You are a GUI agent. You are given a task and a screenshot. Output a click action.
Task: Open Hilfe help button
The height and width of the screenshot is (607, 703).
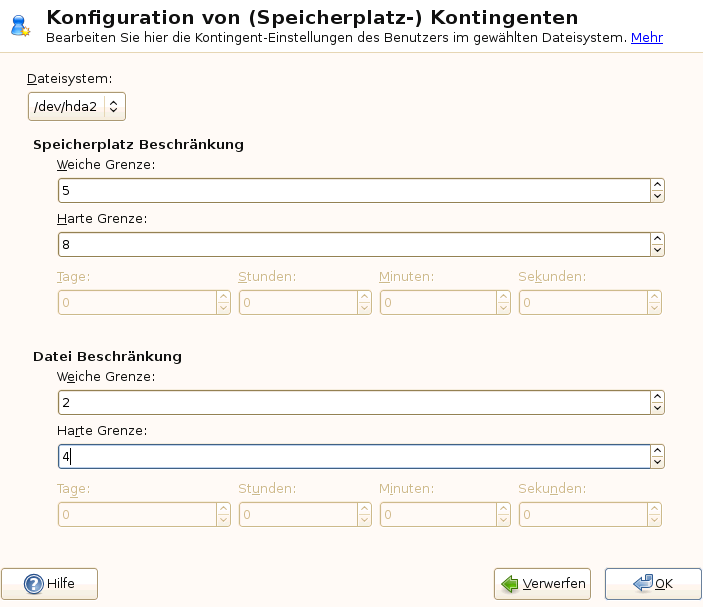[x=50, y=584]
